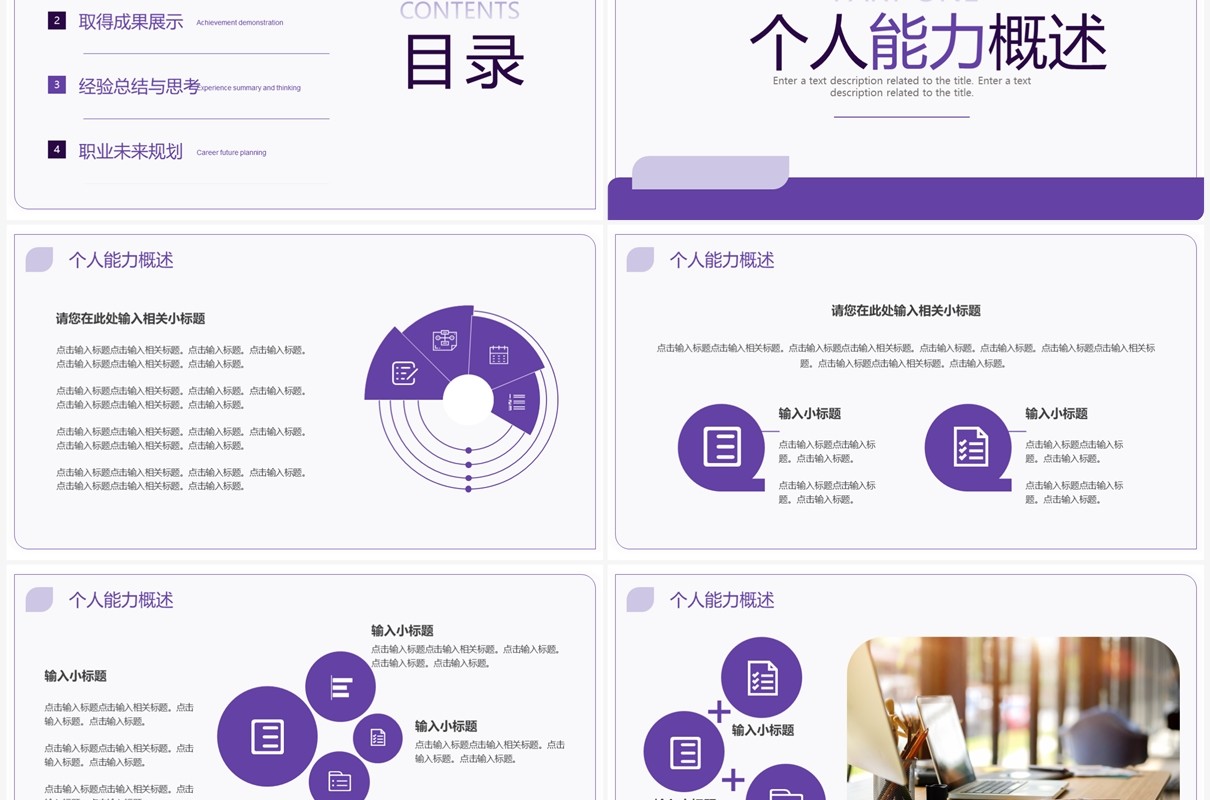Viewport: 1210px width, 800px height.
Task: Click the small document icon bubble
Action: click(x=378, y=738)
